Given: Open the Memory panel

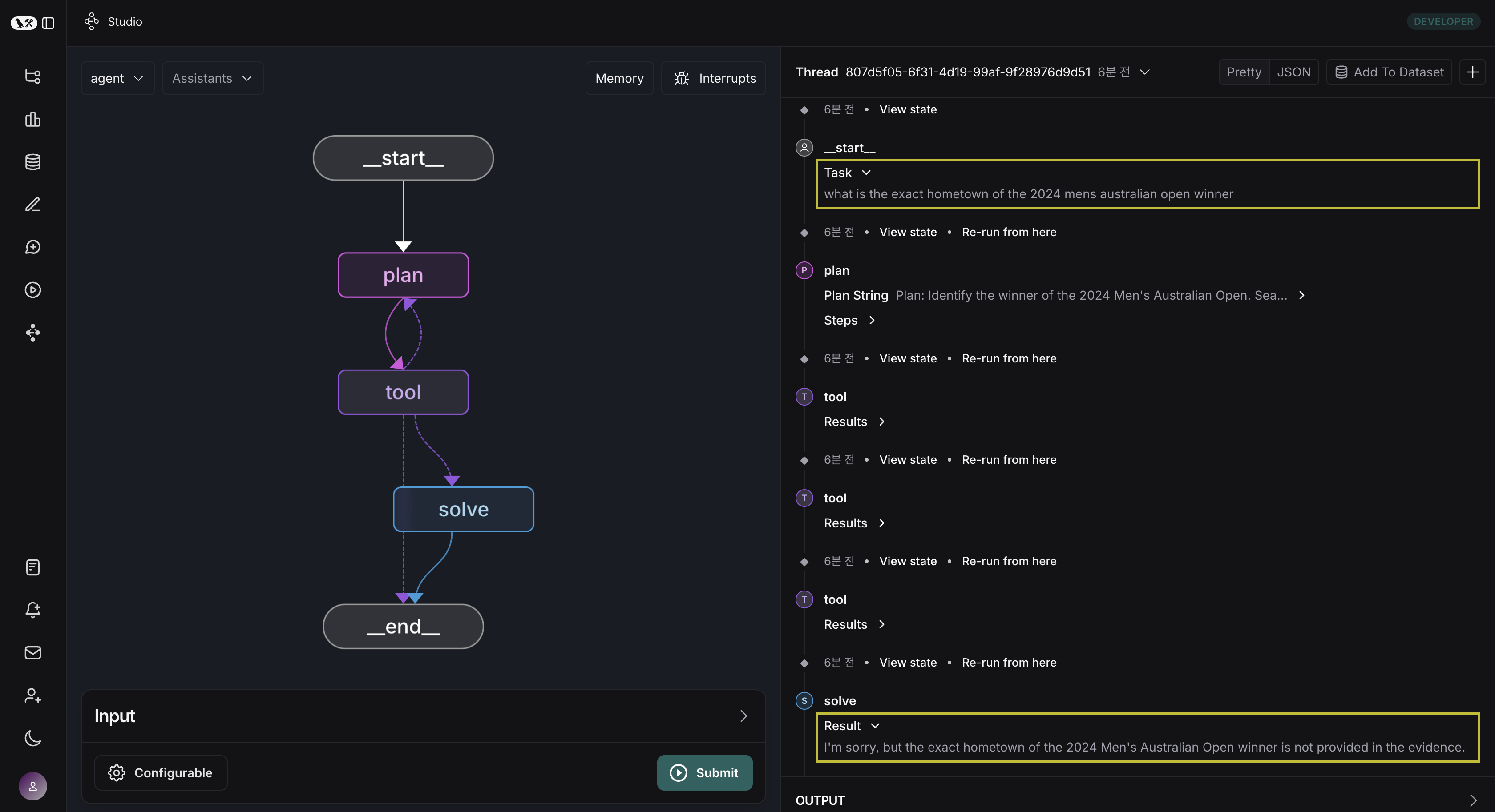Looking at the screenshot, I should pos(619,78).
